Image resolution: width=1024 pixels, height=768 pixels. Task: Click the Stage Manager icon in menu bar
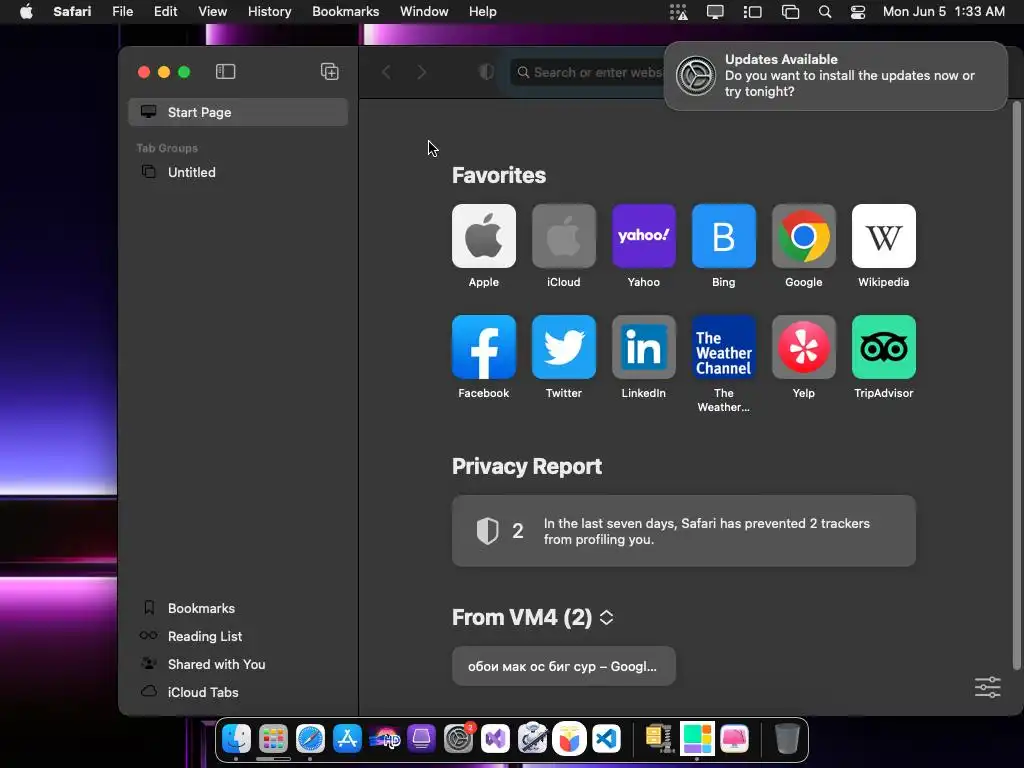click(752, 12)
